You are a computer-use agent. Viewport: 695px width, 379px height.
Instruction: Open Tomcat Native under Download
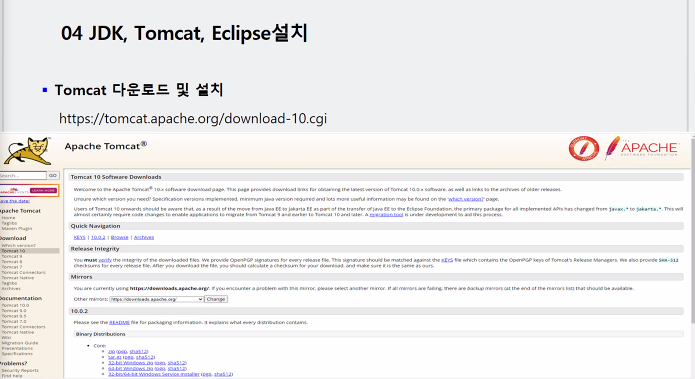coord(18,277)
